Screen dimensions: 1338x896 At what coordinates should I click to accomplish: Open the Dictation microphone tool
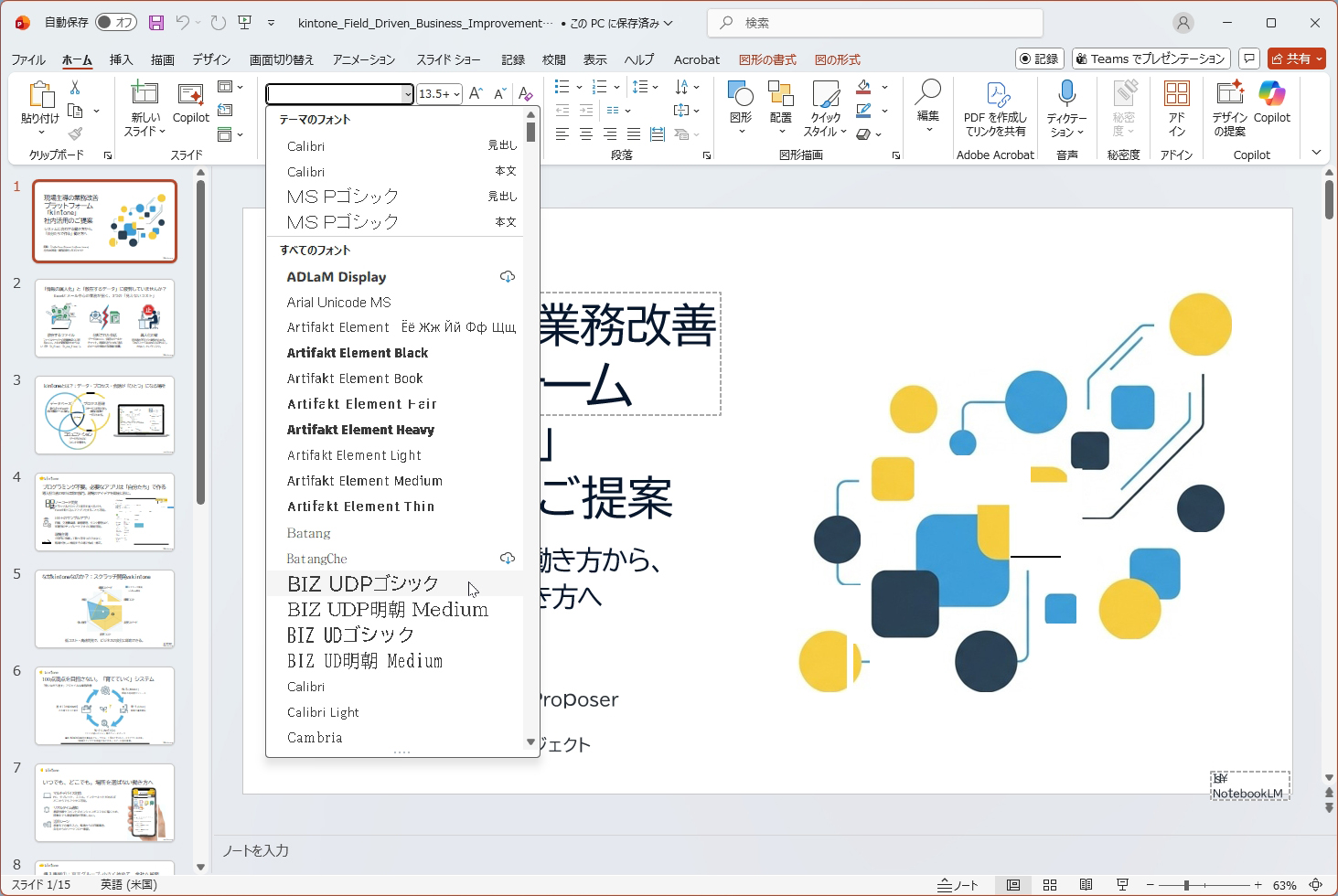(1066, 109)
